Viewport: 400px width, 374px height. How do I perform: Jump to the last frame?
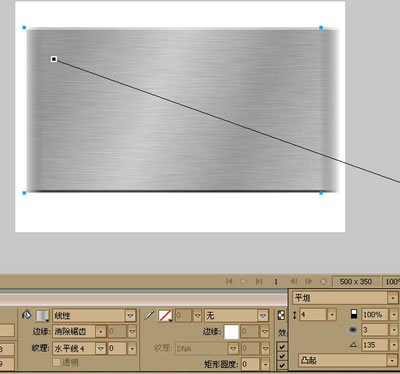(259, 281)
